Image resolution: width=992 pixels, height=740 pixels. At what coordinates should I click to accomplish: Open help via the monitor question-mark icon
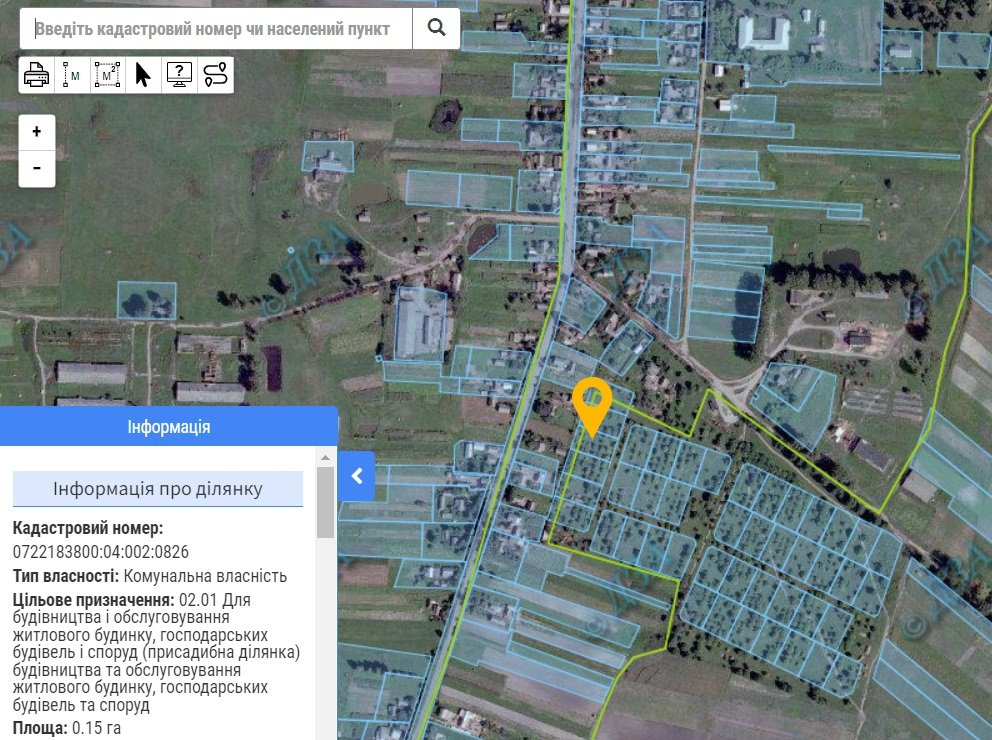click(179, 75)
